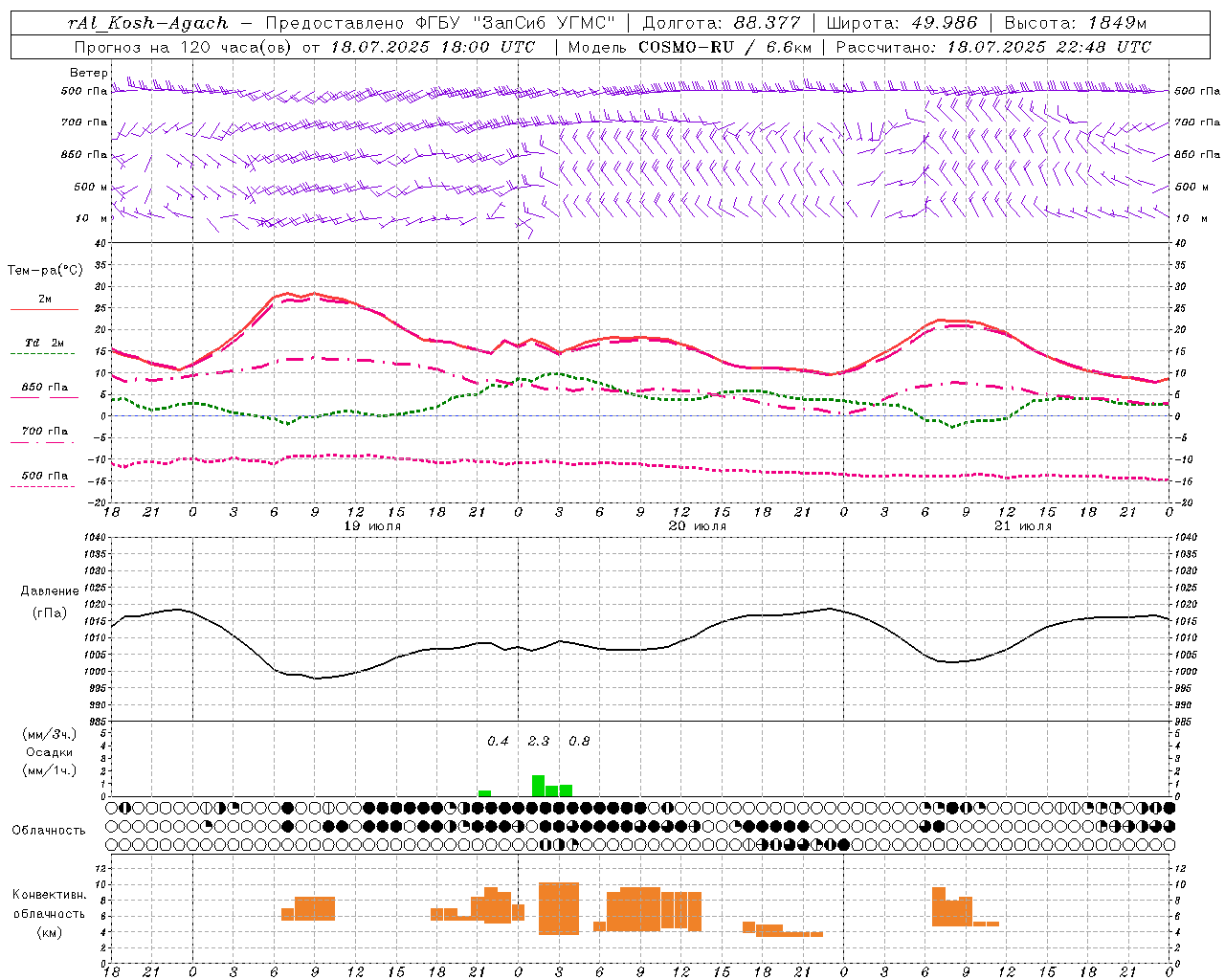
Task: Click the 2.3 precipitation value
Action: [x=539, y=742]
